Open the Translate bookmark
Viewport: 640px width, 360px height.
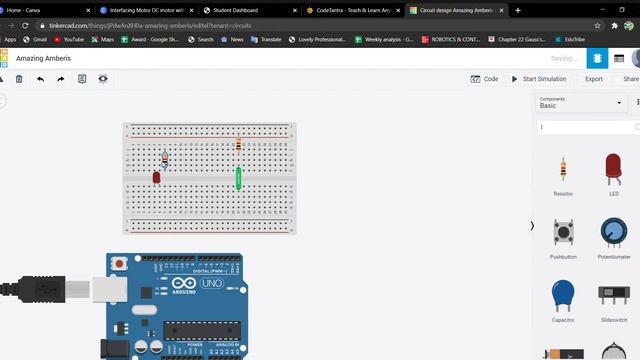[x=266, y=39]
